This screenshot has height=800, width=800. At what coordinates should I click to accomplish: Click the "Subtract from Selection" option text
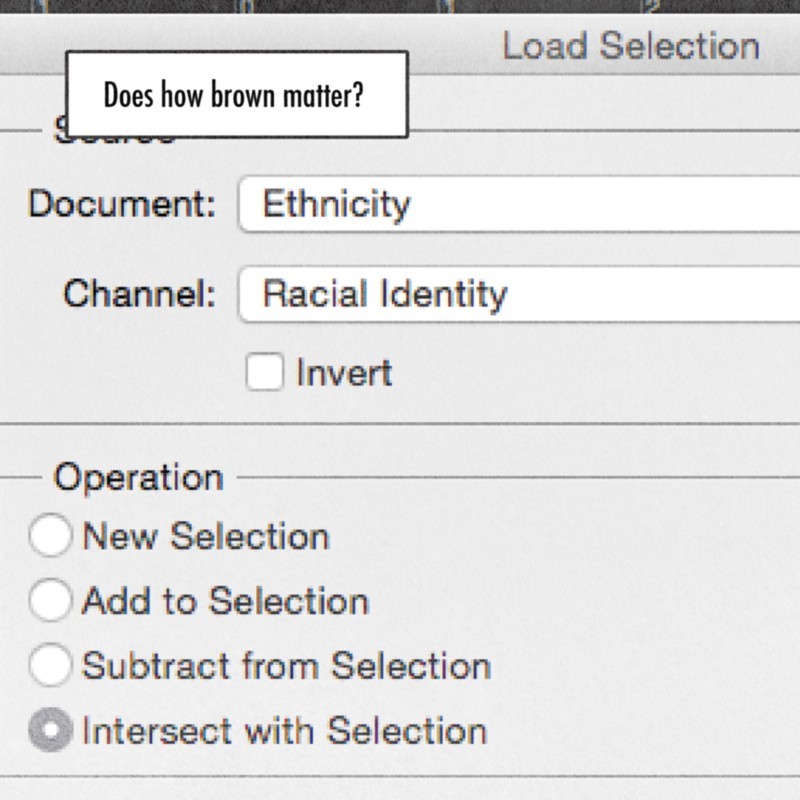click(286, 665)
